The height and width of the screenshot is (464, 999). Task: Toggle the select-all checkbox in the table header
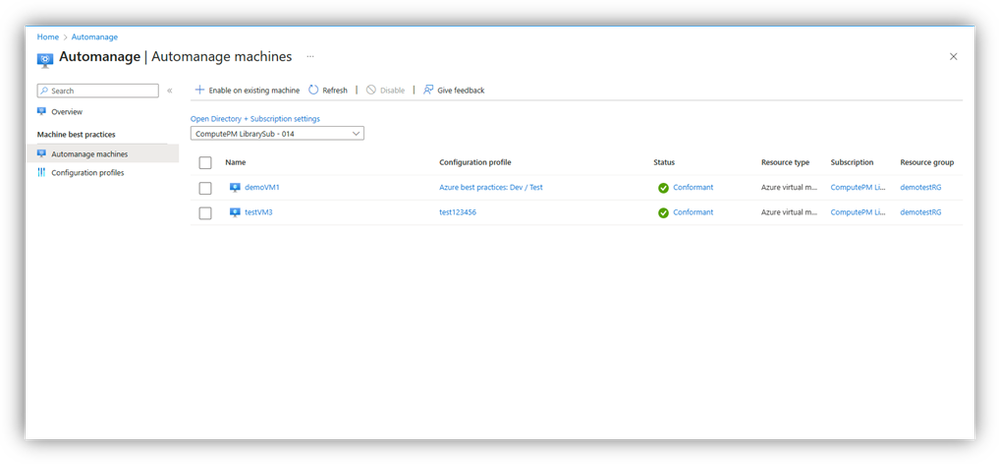tap(205, 163)
